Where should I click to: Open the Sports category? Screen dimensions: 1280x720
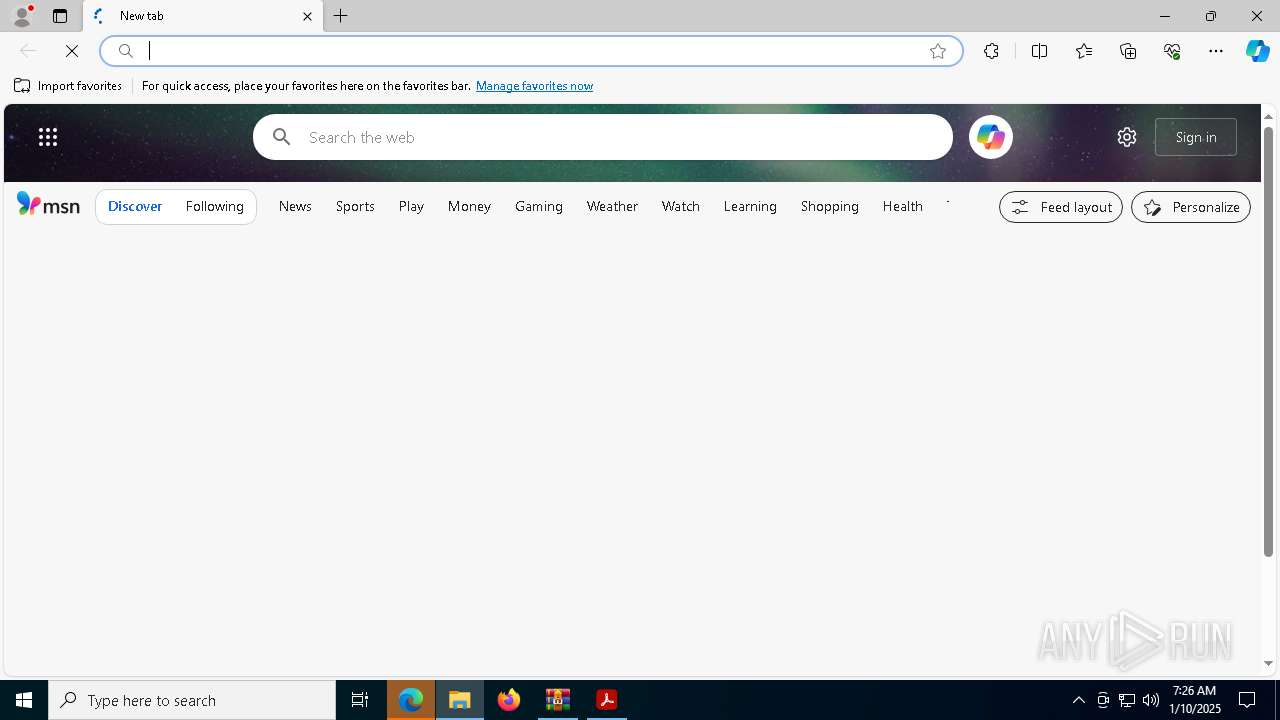[x=355, y=206]
